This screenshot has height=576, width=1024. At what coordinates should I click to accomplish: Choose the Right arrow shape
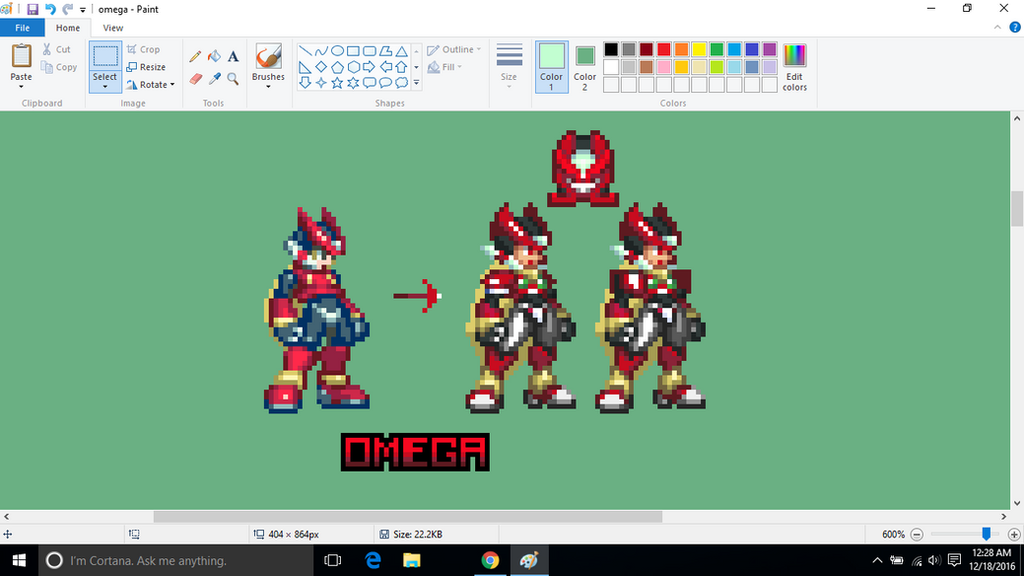[x=369, y=67]
